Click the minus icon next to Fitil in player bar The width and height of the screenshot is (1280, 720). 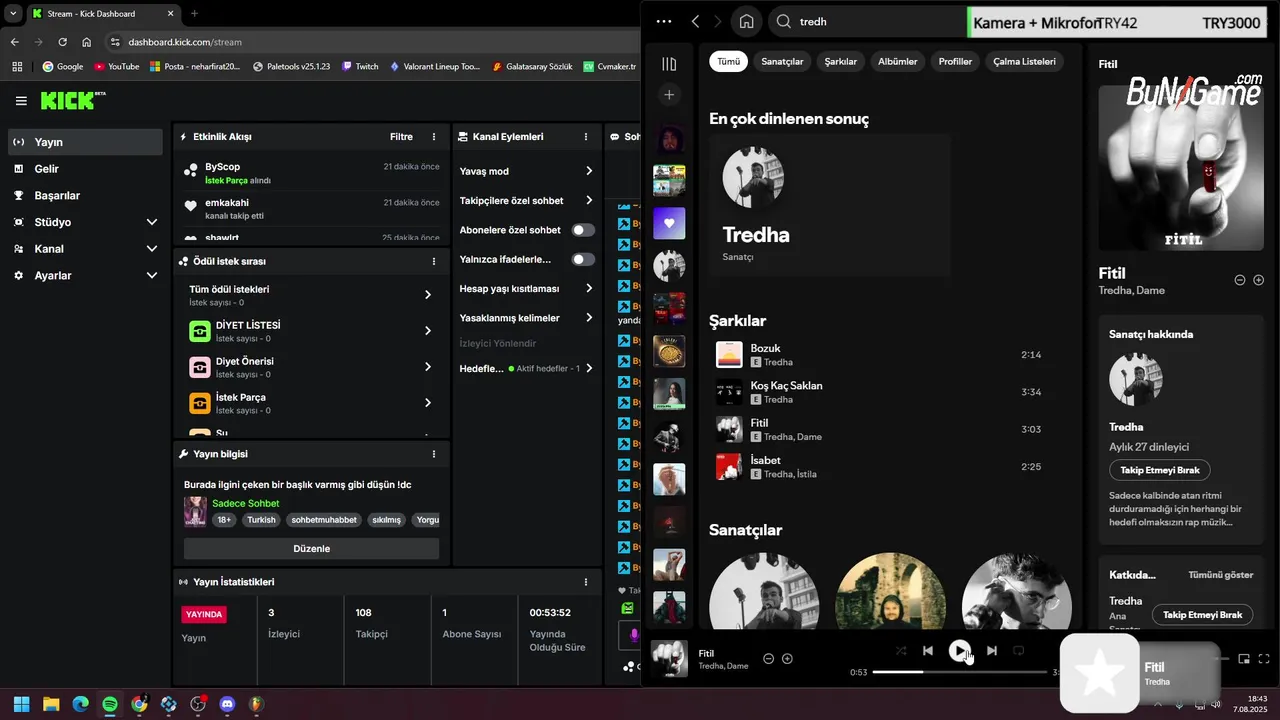768,659
